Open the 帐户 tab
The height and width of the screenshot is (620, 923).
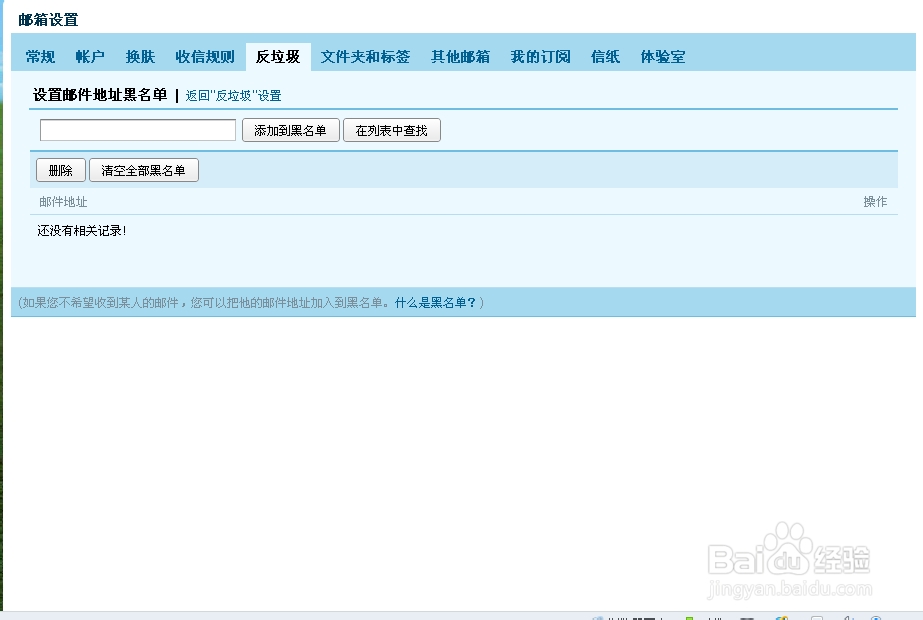90,57
